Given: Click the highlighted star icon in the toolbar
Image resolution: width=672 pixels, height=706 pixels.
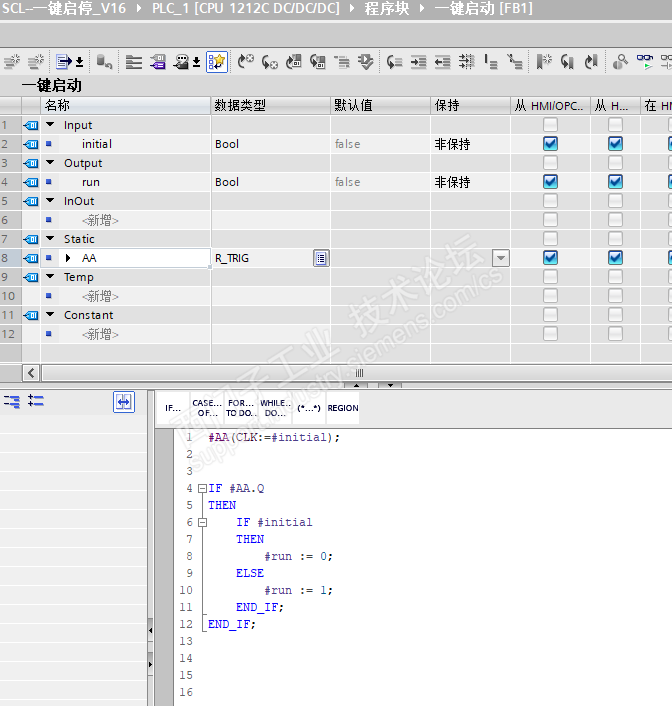Looking at the screenshot, I should (x=217, y=62).
